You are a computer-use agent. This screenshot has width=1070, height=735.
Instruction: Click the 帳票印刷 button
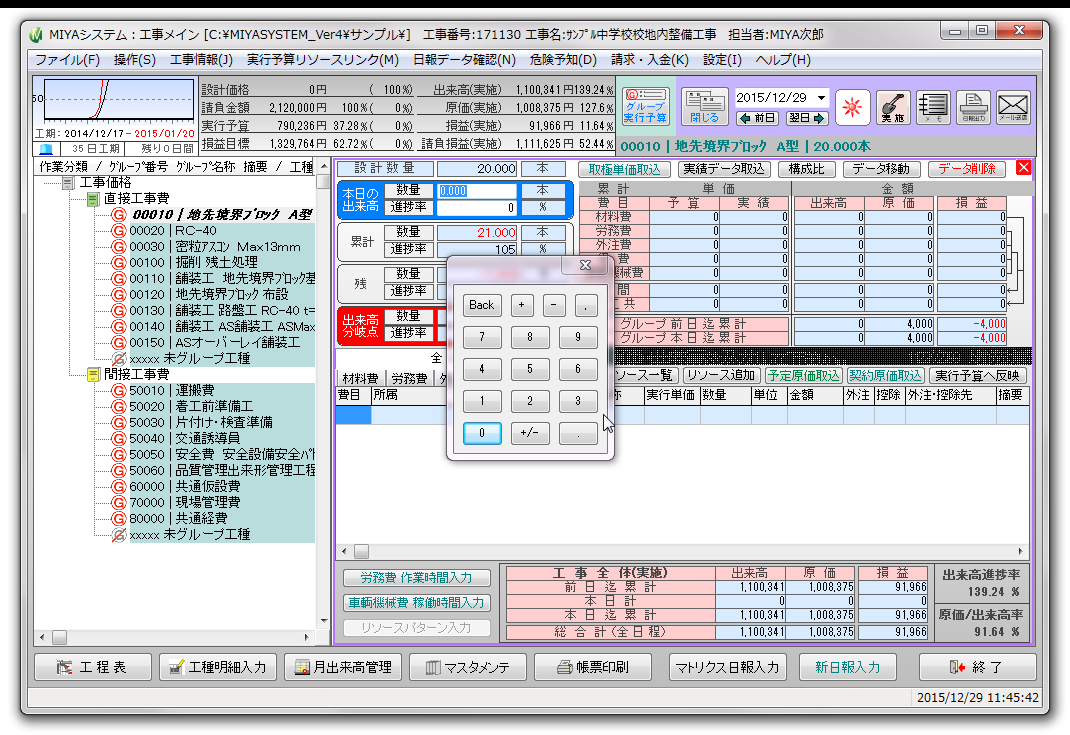592,667
